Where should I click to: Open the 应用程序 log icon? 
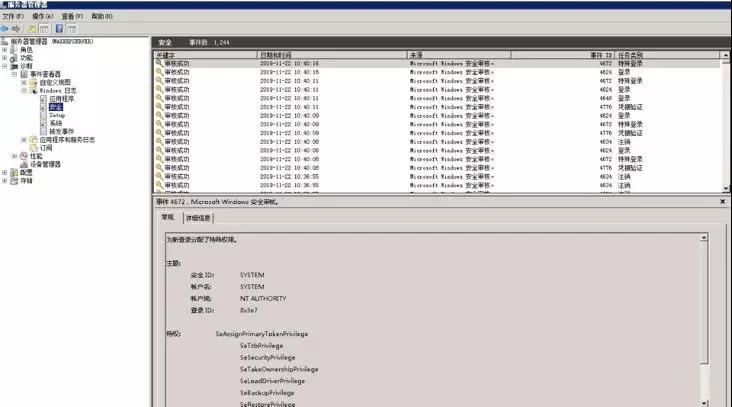43,99
